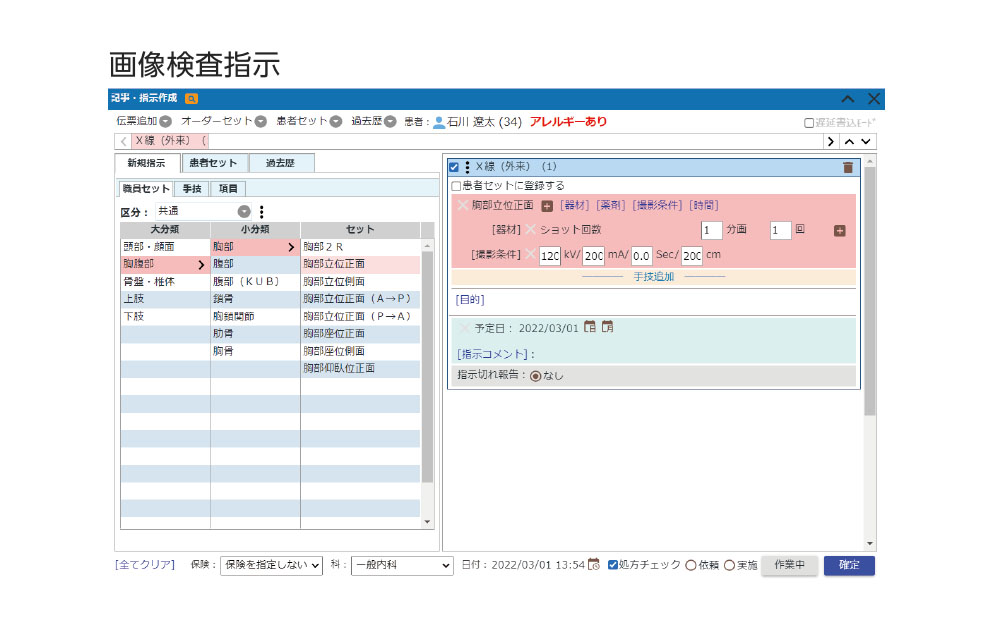Click plus icon next to 胸部立位正面
This screenshot has width=994, height=632.
coord(547,206)
